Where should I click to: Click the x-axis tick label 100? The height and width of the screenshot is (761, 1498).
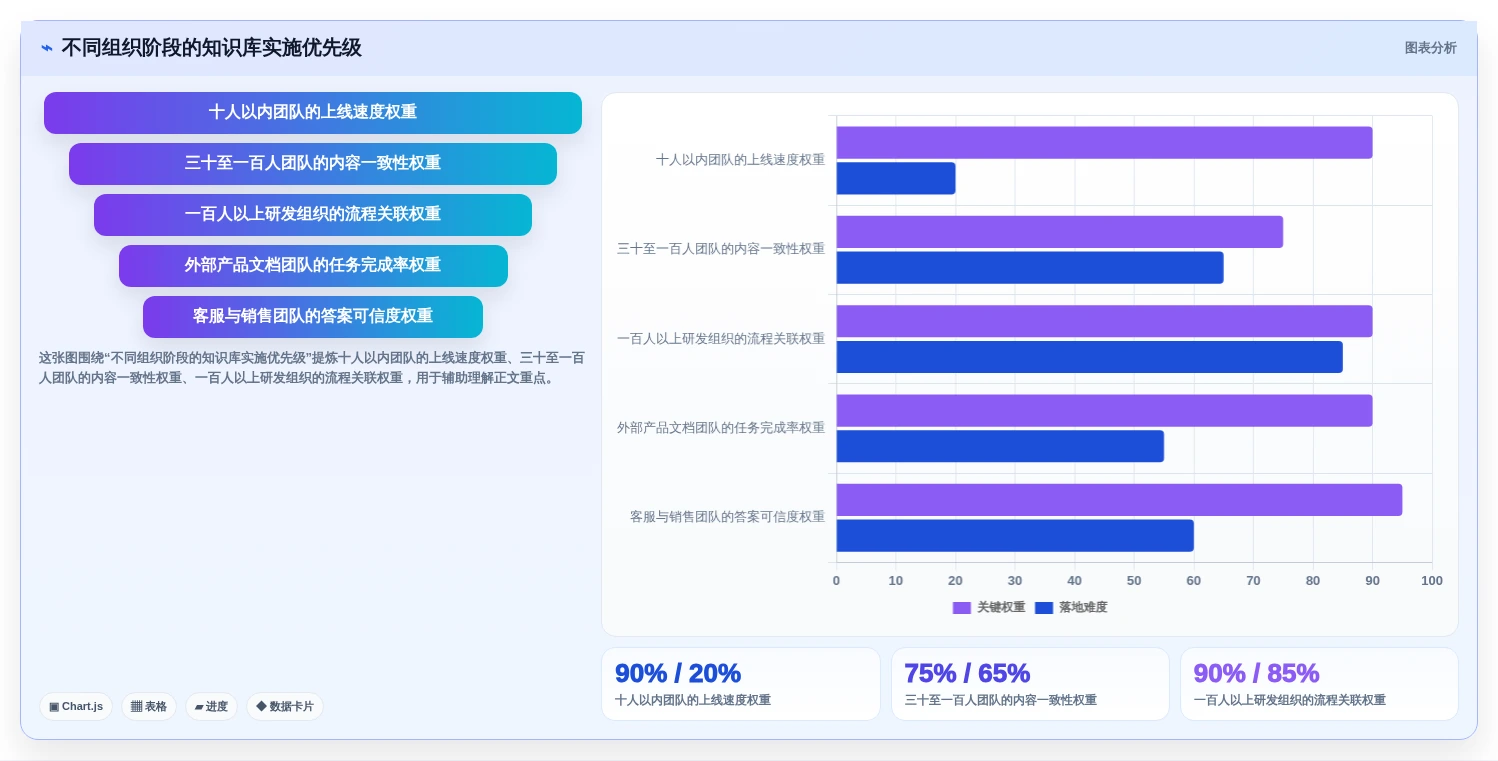pyautogui.click(x=1432, y=581)
